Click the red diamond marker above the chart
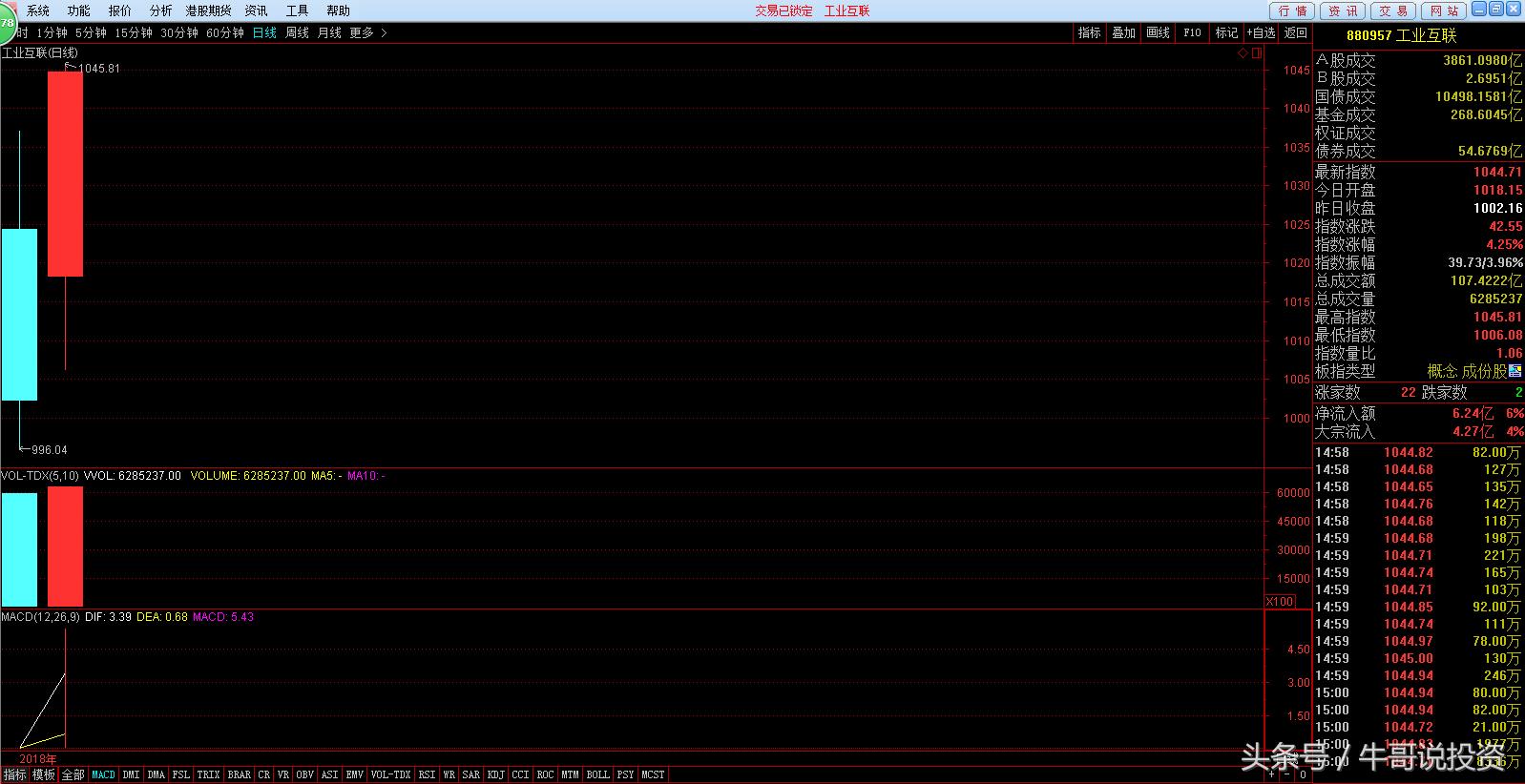 pos(1243,53)
